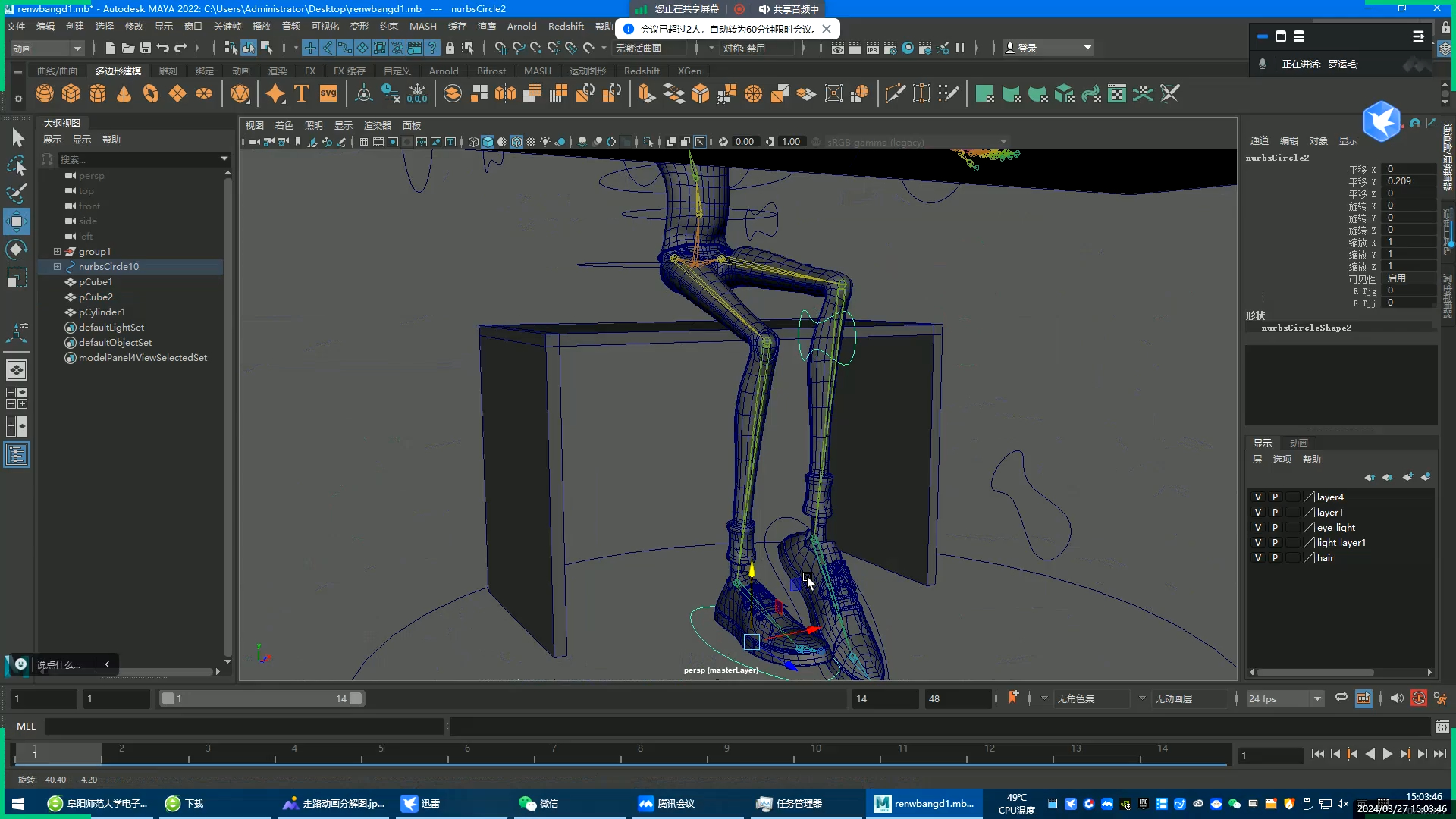This screenshot has width=1456, height=819.
Task: Click the polygon Type tool T icon
Action: (302, 93)
